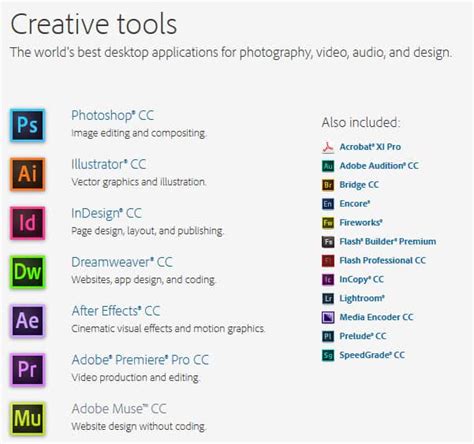
Task: Follow the Media Encoder CC link
Action: pos(376,317)
